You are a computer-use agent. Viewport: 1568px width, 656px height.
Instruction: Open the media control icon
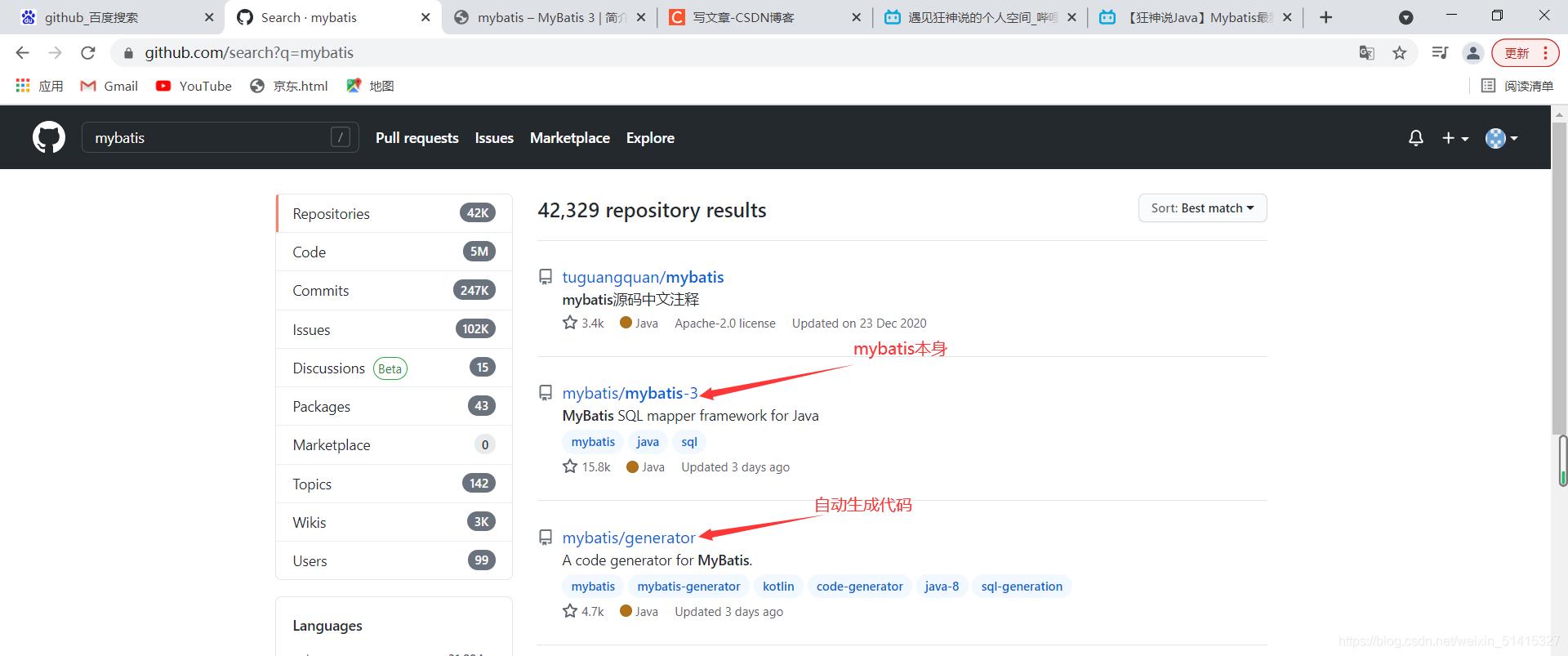[1440, 53]
